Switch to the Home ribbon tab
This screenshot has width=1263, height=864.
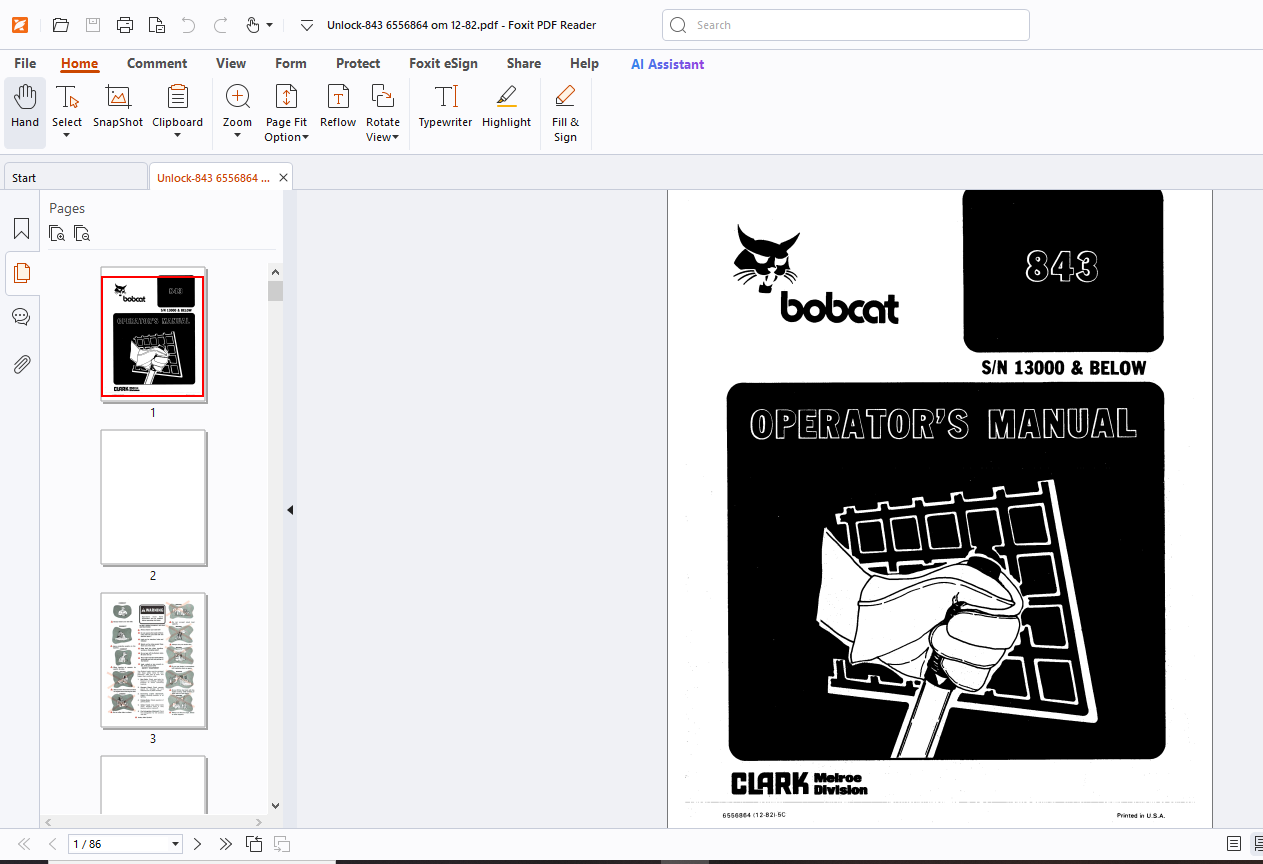pyautogui.click(x=79, y=63)
